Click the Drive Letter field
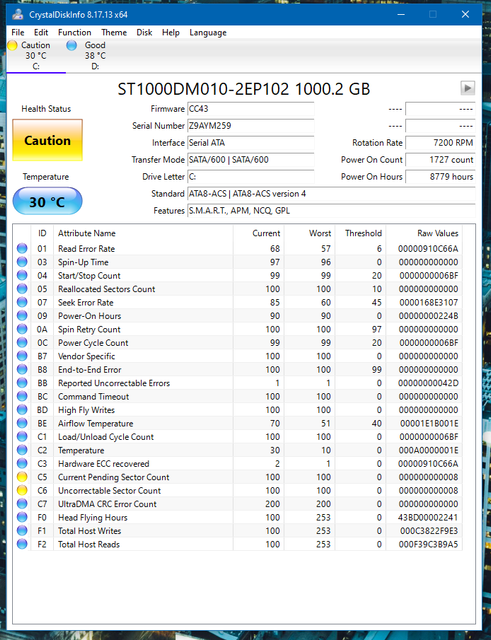This screenshot has width=491, height=640. coord(251,177)
